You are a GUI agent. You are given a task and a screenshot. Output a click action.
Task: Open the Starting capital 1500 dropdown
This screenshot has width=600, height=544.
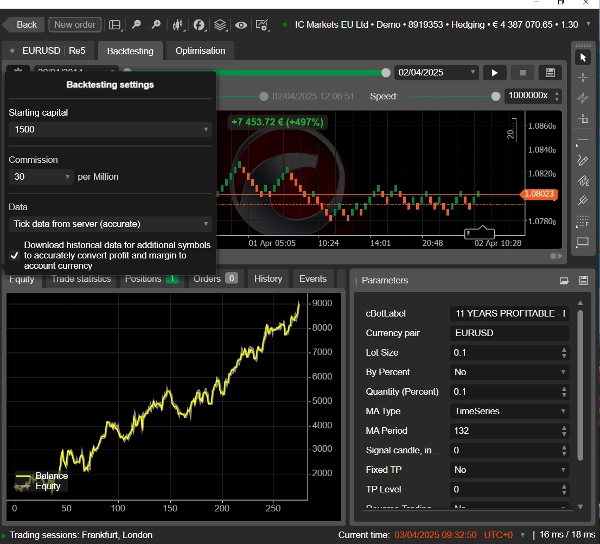tap(110, 129)
